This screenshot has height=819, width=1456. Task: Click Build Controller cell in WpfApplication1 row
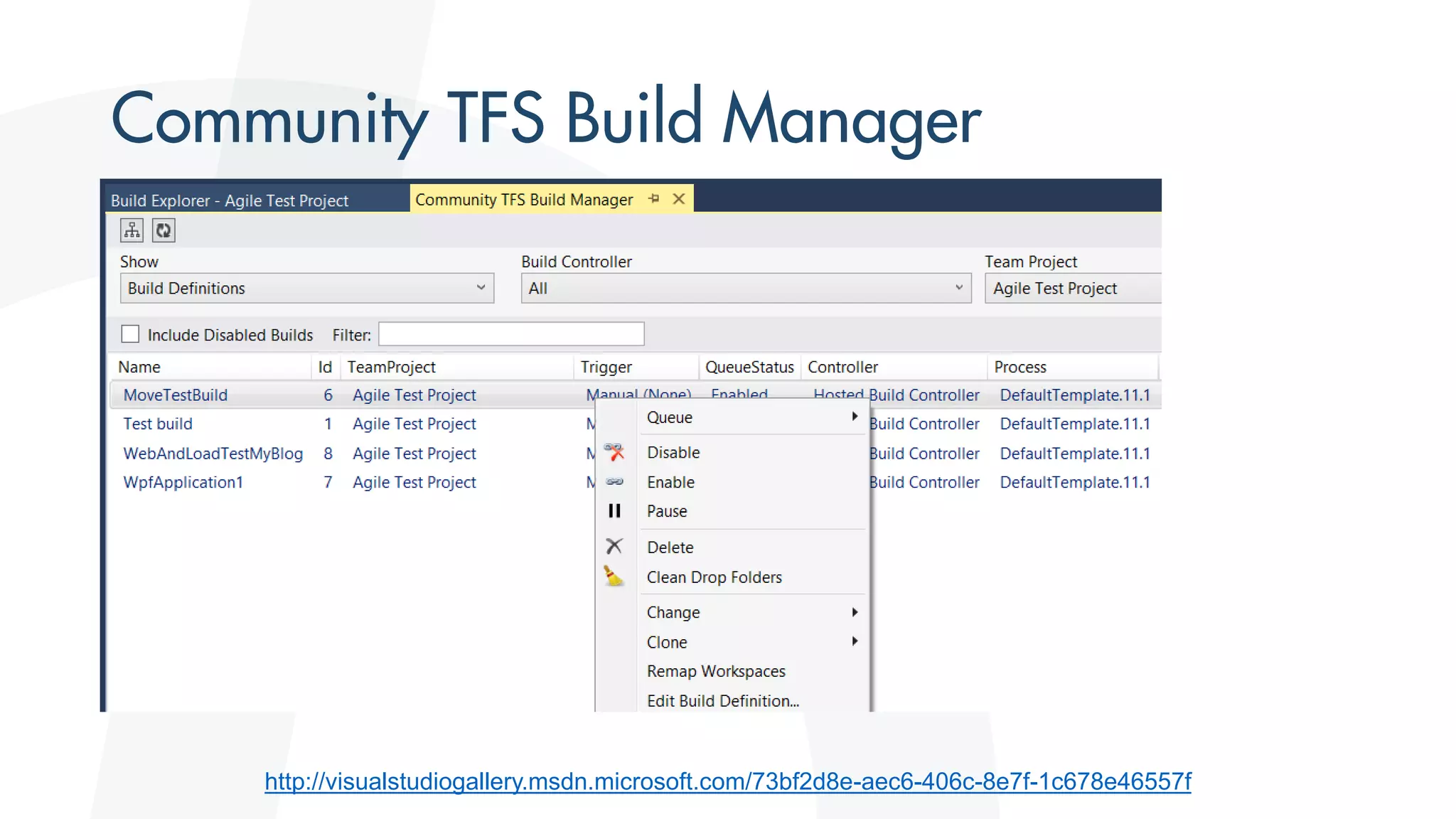(925, 482)
